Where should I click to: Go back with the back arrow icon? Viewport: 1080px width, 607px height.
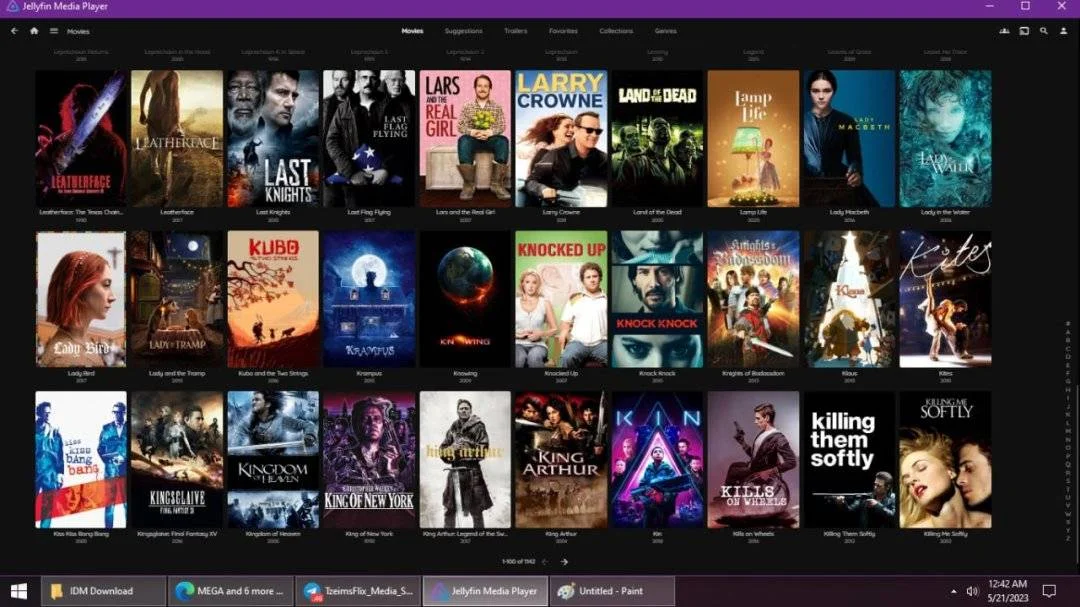pos(14,31)
